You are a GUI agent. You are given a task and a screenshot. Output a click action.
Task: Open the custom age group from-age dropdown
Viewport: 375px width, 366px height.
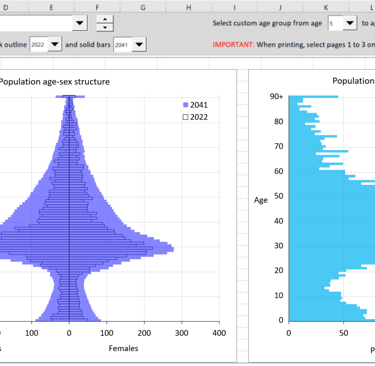(350, 23)
